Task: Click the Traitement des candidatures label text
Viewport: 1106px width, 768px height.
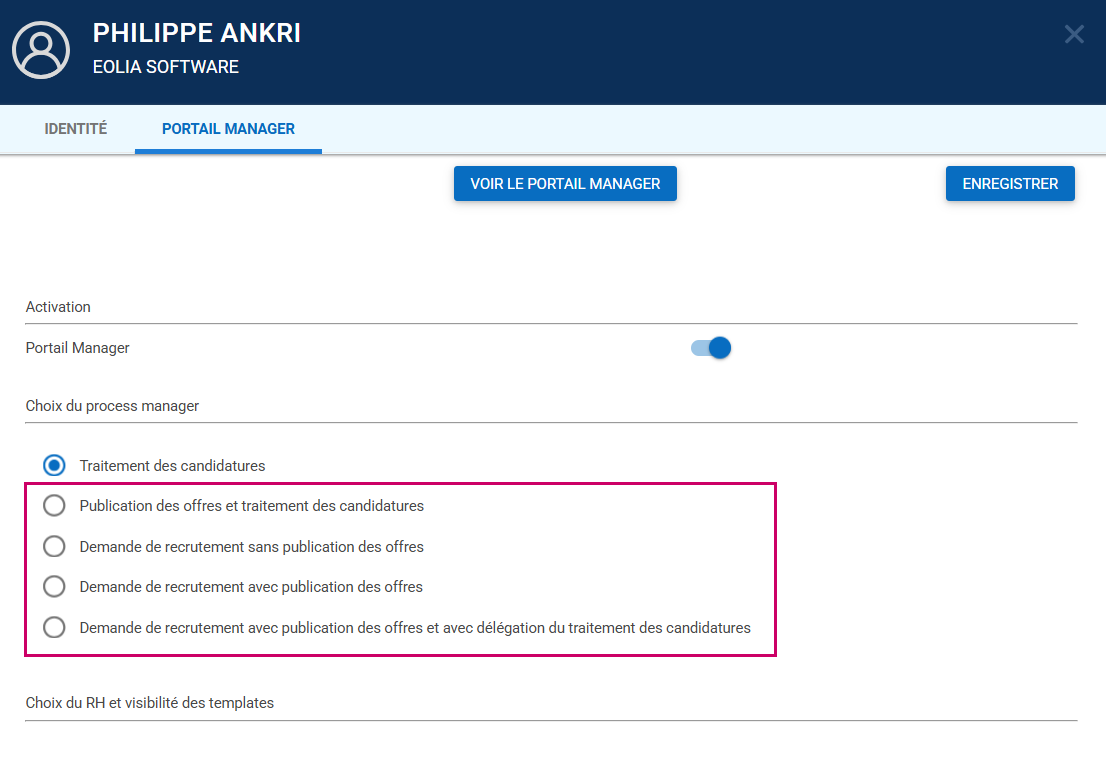Action: (172, 466)
